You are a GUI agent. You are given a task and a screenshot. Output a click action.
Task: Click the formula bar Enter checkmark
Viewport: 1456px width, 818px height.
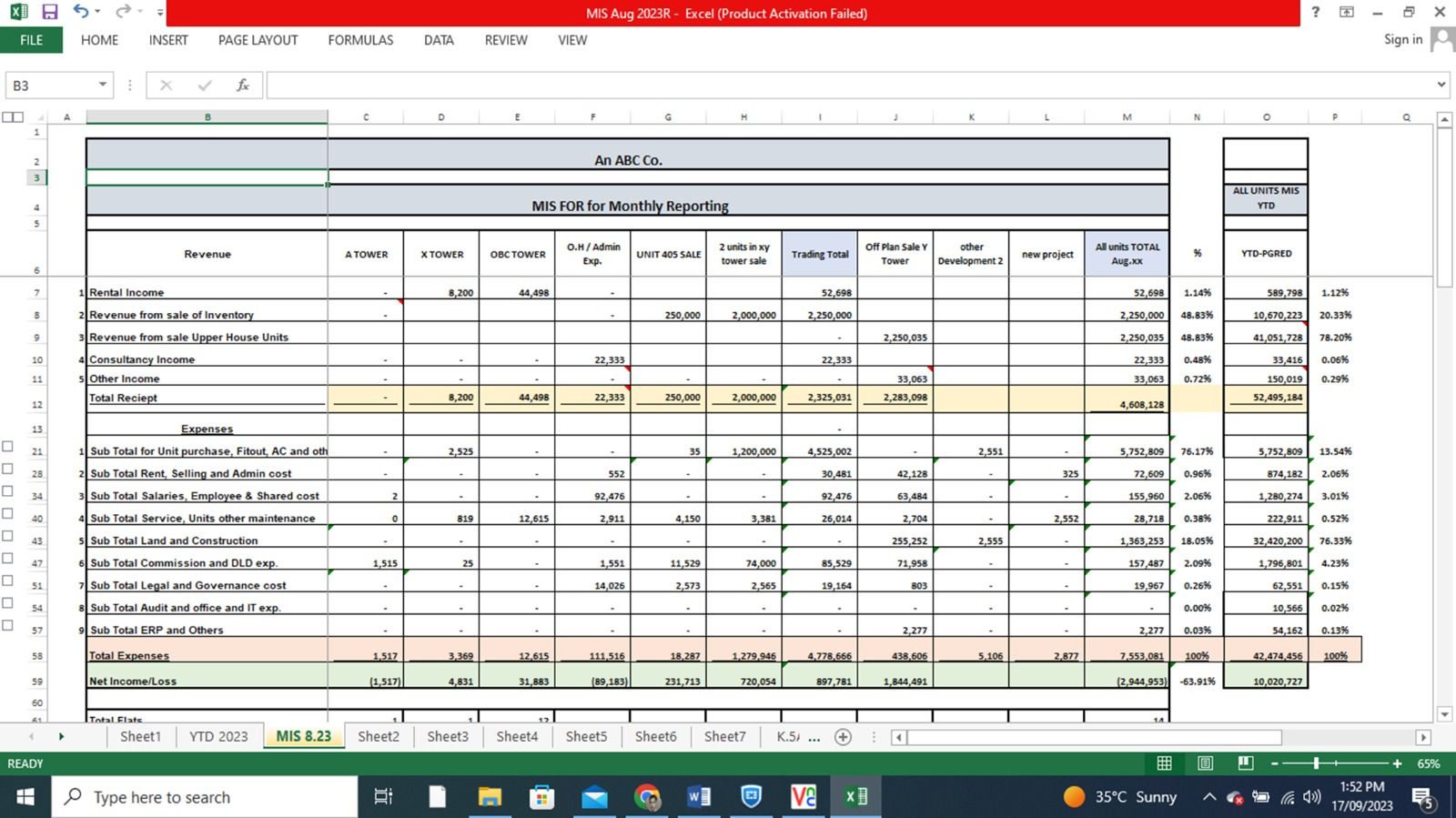[205, 85]
